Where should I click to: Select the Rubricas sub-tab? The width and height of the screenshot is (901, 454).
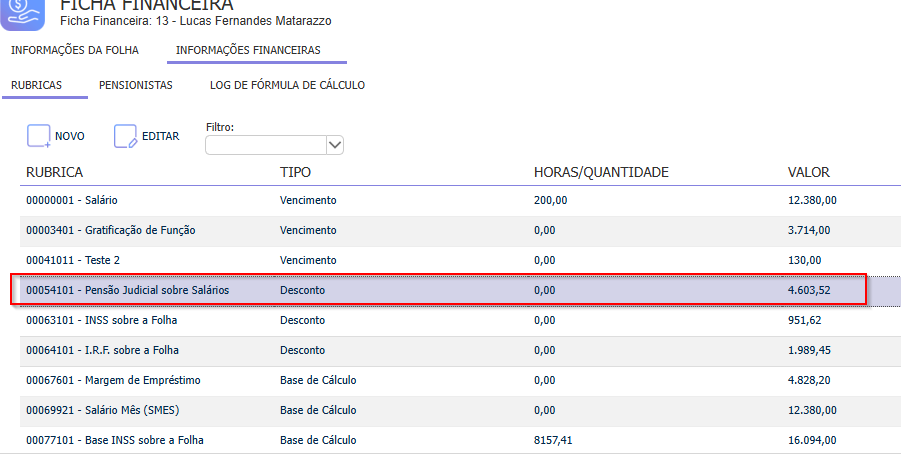click(x=37, y=85)
